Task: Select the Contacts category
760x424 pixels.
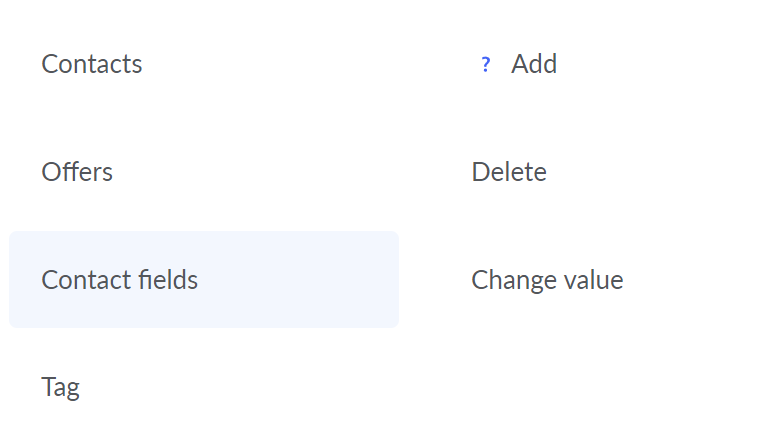Action: tap(92, 64)
